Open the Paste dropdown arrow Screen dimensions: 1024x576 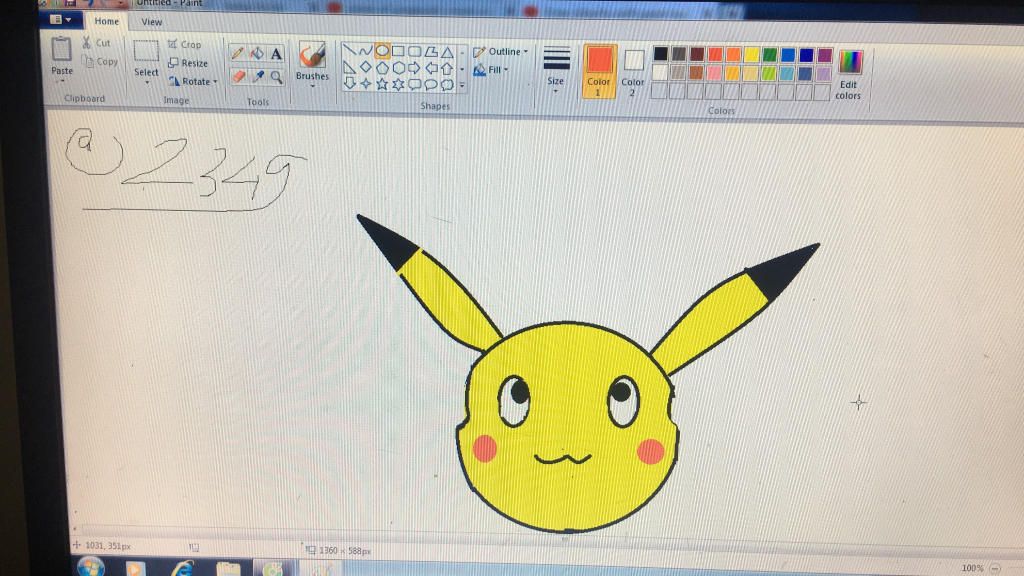pyautogui.click(x=61, y=82)
